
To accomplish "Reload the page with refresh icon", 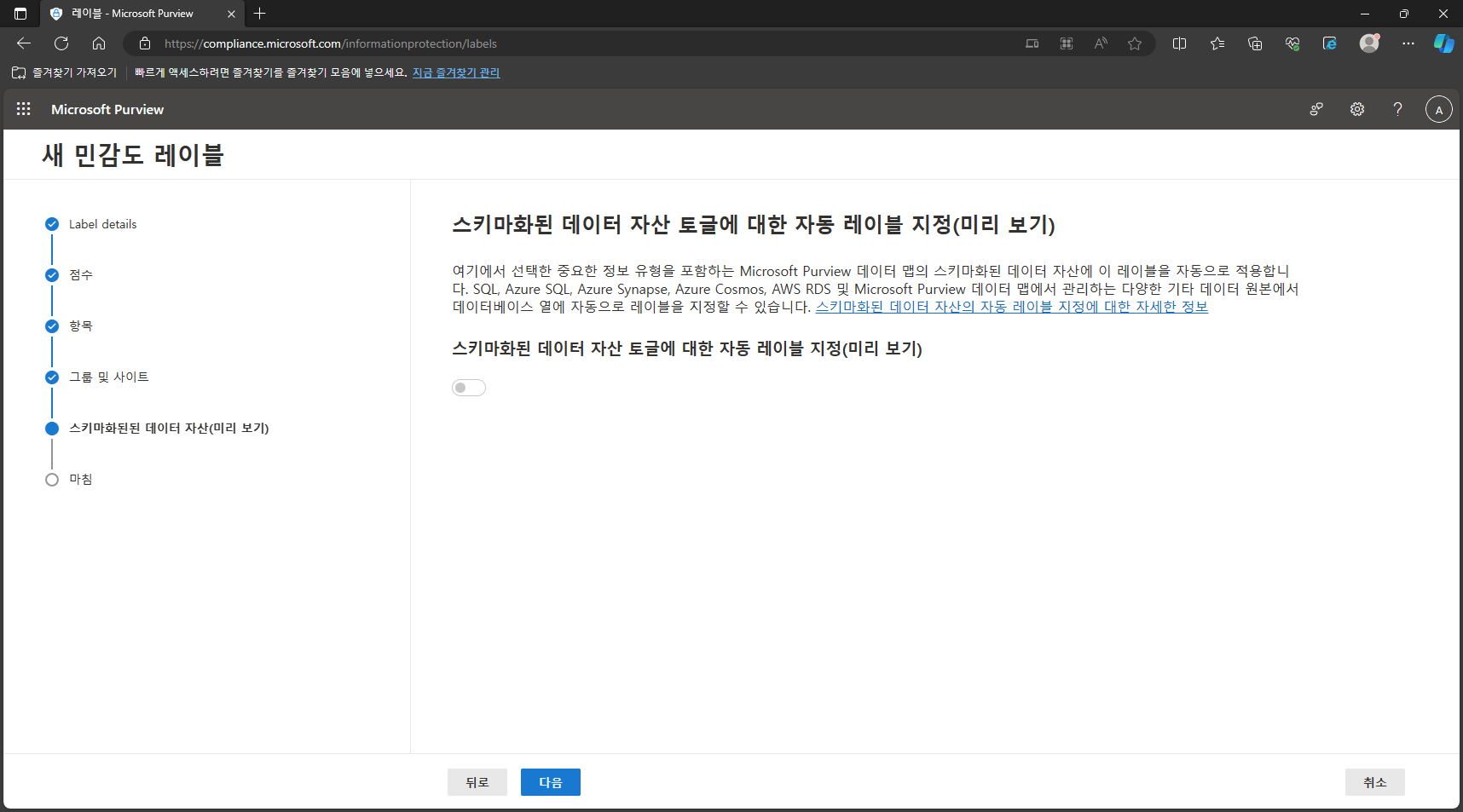I will tap(61, 43).
